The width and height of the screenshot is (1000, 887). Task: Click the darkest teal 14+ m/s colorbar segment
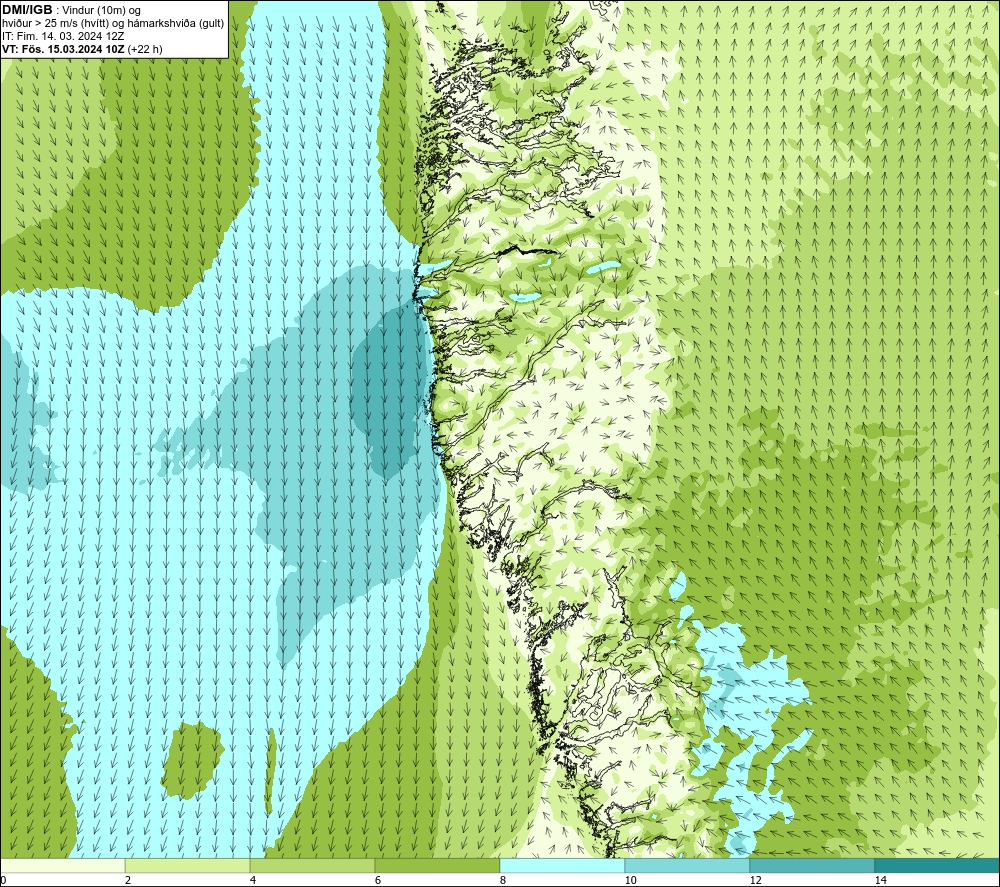click(938, 865)
